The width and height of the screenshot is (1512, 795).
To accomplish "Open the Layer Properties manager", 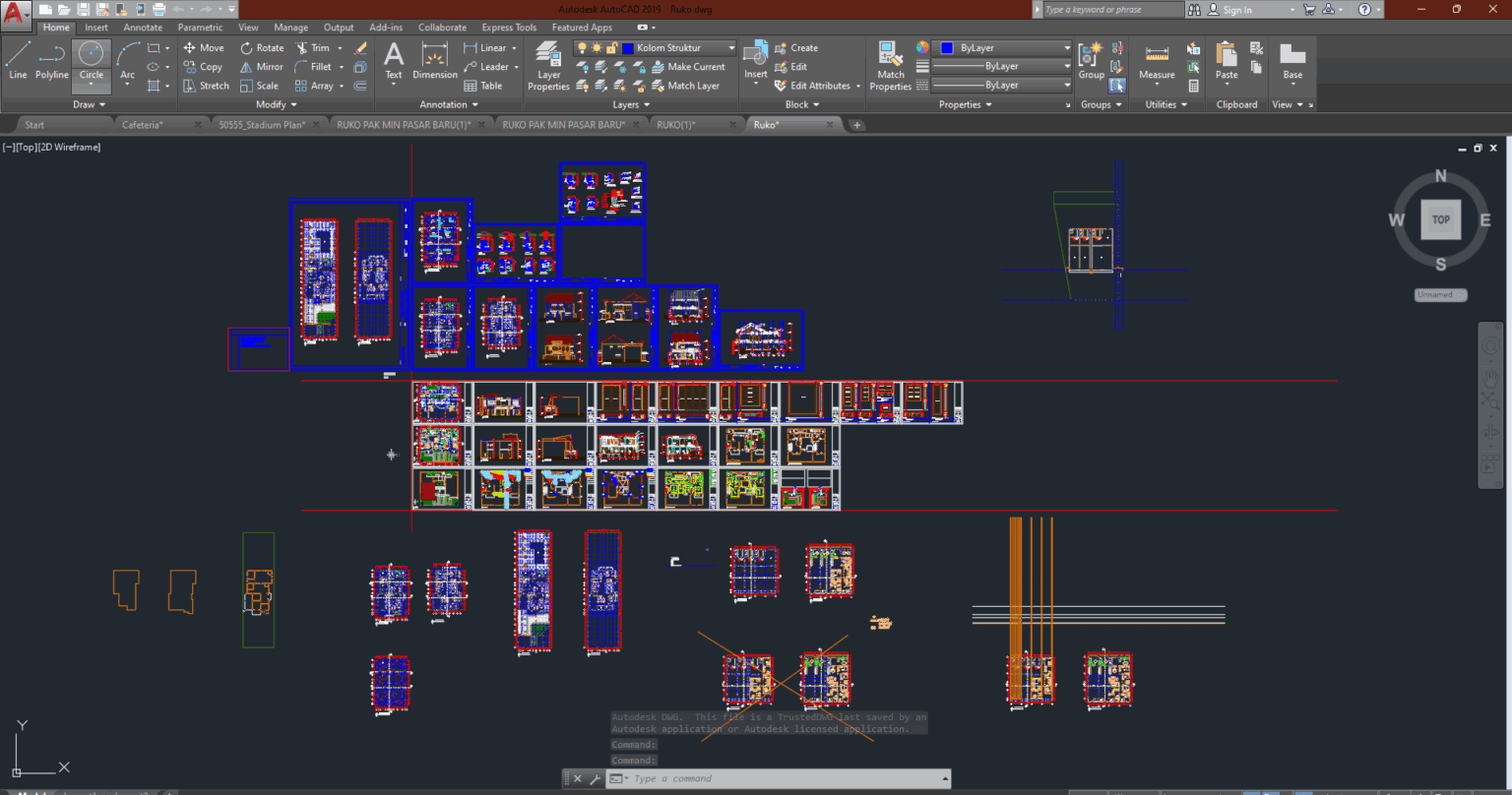I will pyautogui.click(x=548, y=66).
